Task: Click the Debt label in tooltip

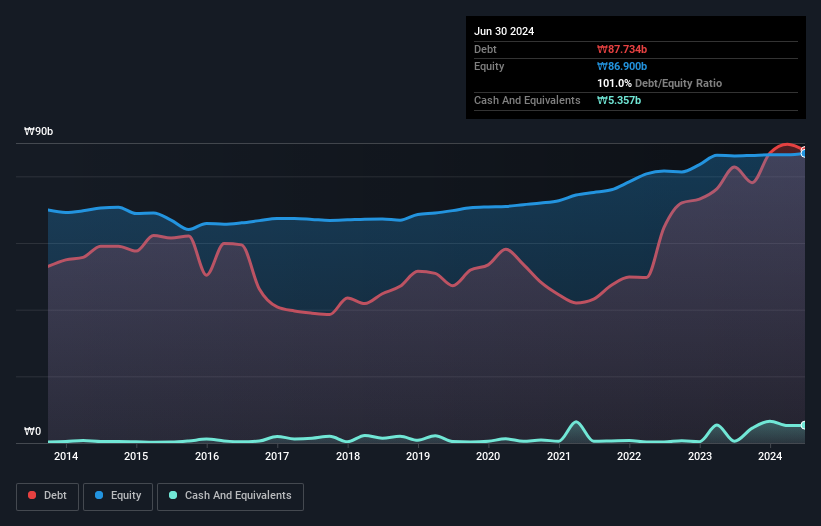Action: (x=485, y=49)
